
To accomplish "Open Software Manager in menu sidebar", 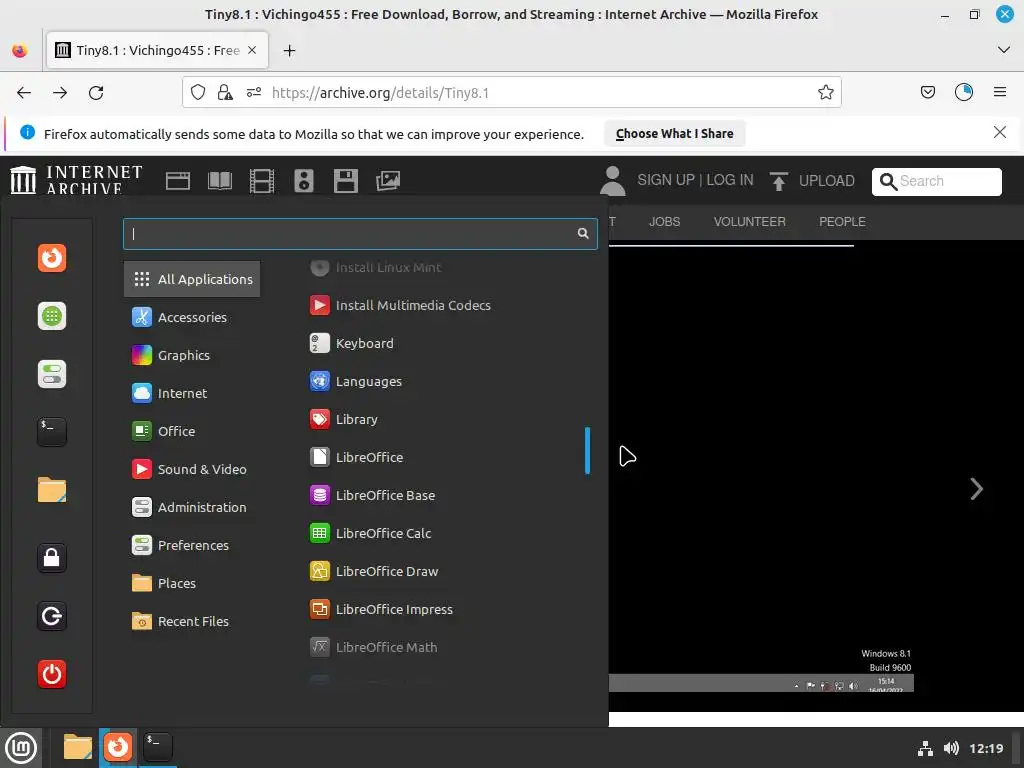I will [52, 316].
